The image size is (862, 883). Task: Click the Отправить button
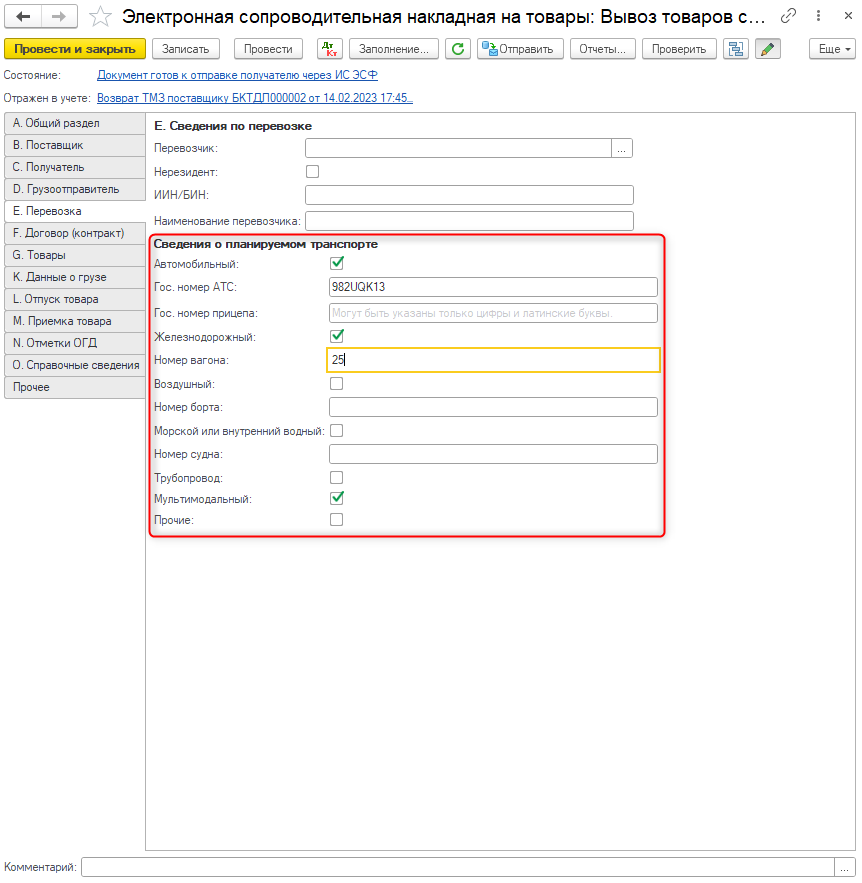[521, 49]
